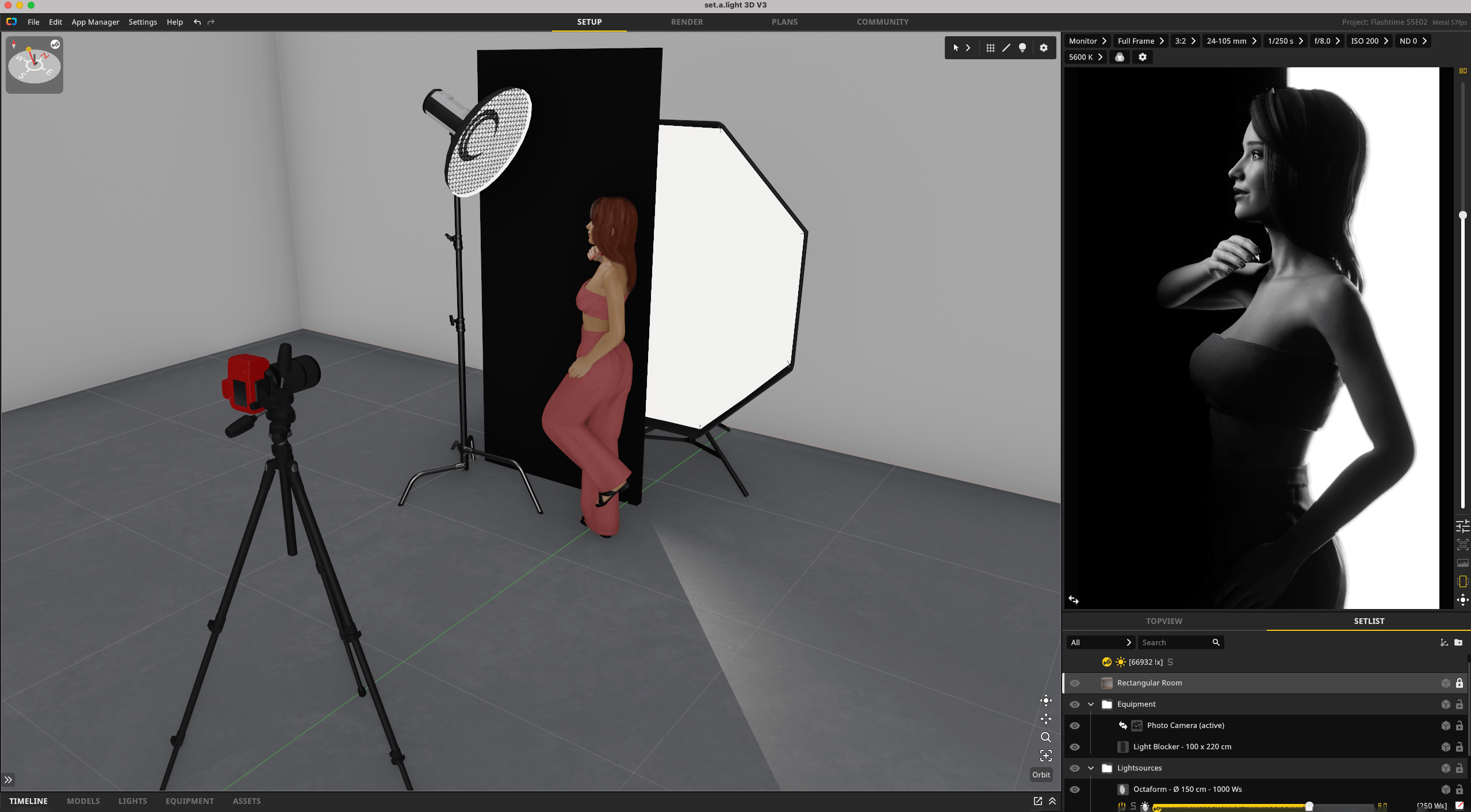Click the new folder icon in Setlist
The image size is (1471, 812).
click(x=1458, y=642)
